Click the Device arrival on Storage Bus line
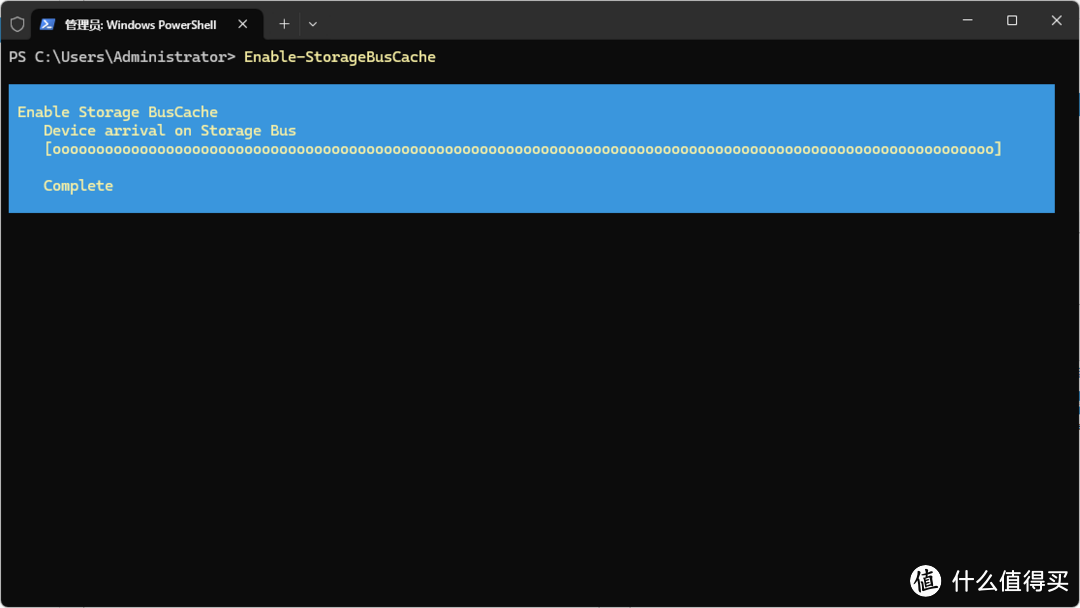Screen dimensions: 1080x608 169,130
